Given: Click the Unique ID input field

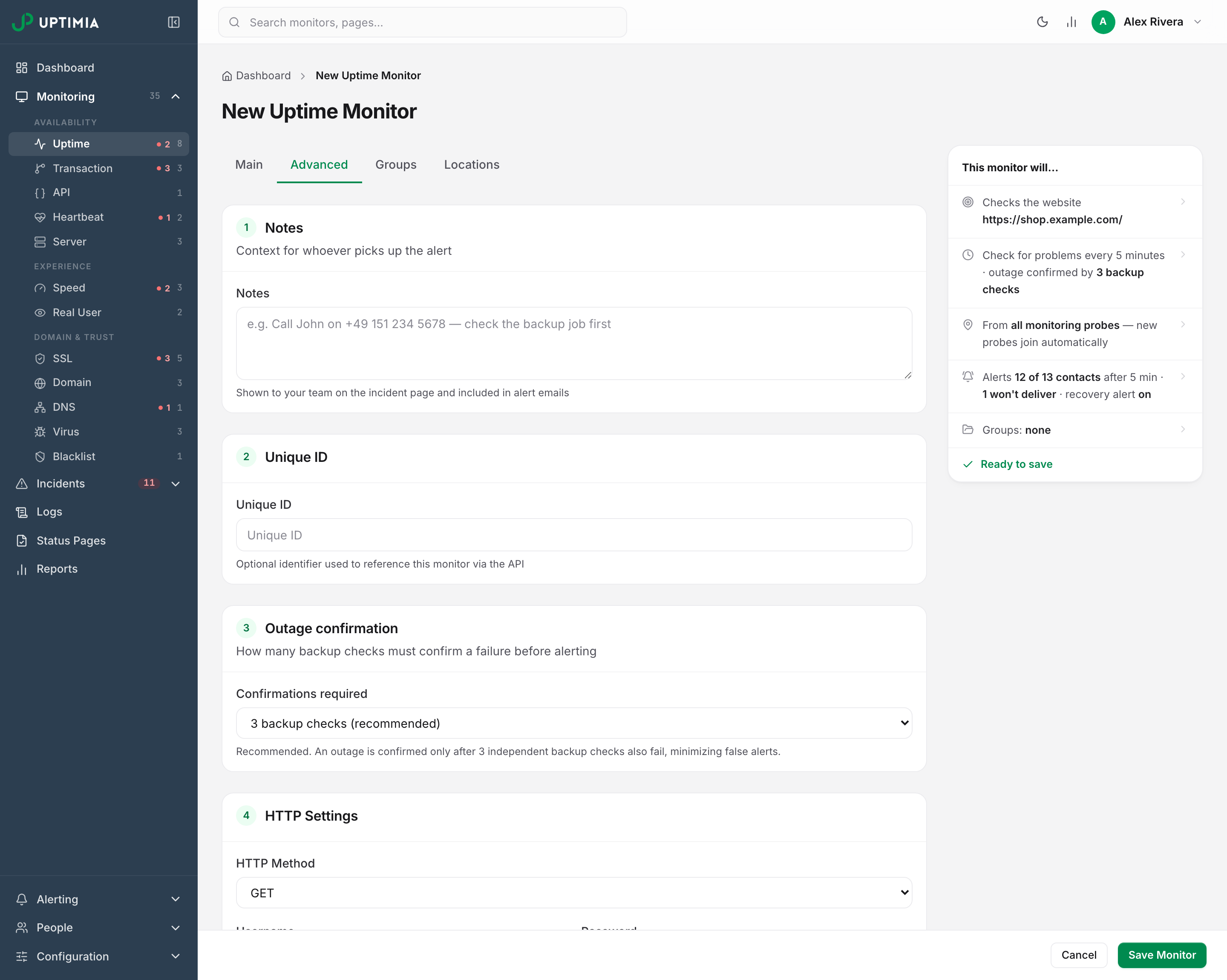Looking at the screenshot, I should [573, 535].
